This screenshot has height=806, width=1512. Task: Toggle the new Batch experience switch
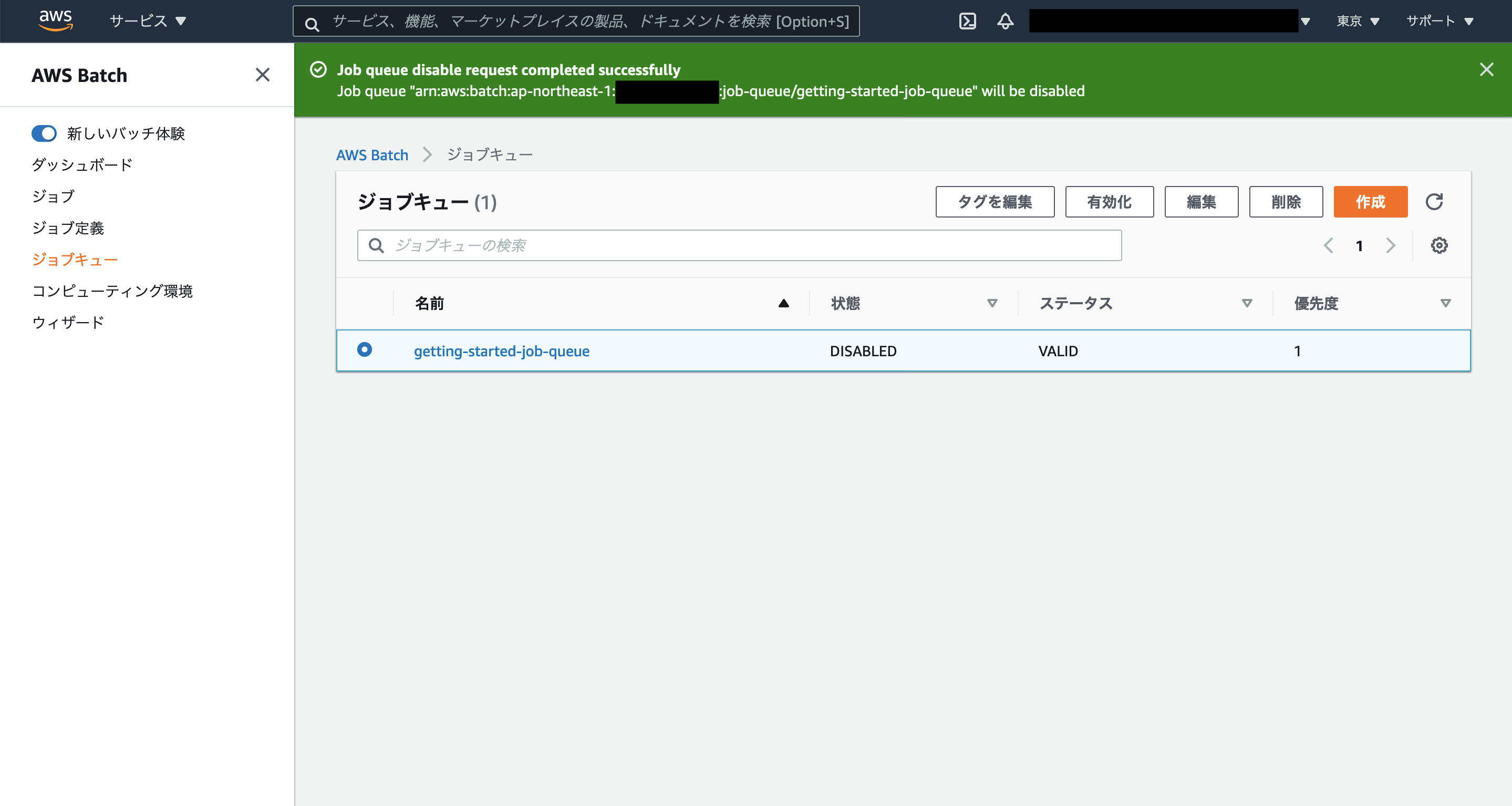44,133
